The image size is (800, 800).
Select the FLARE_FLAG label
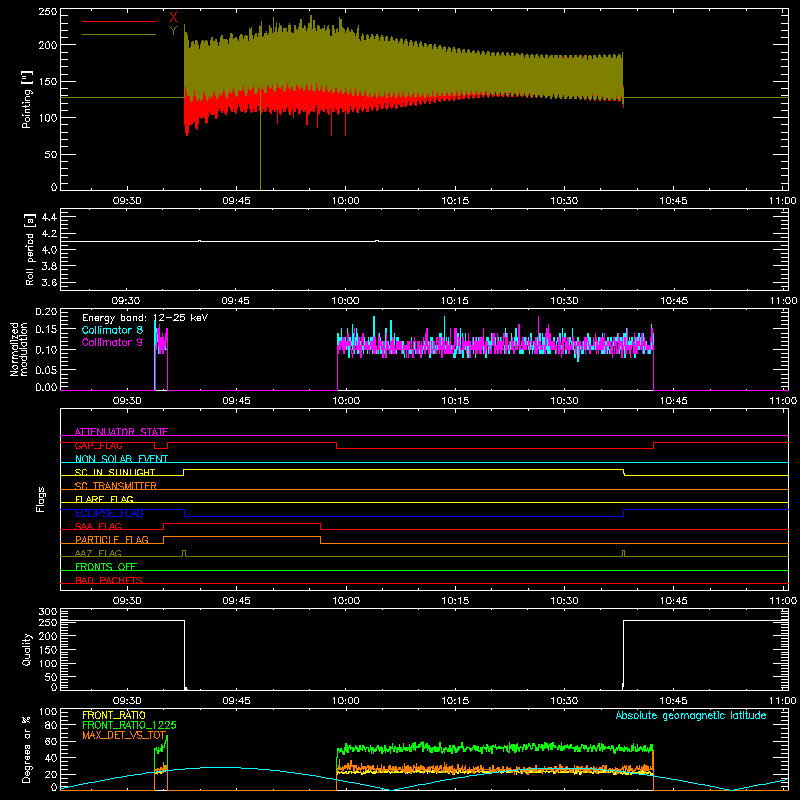click(x=104, y=499)
